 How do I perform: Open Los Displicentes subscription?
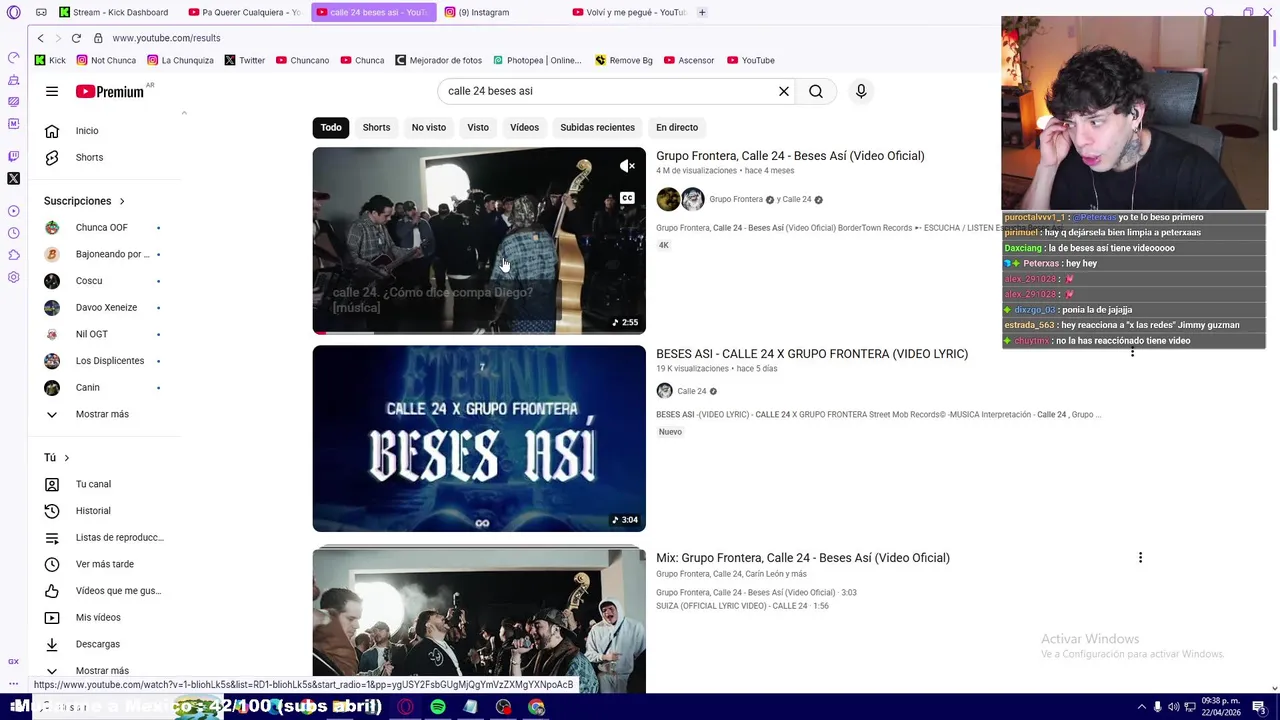coord(104,360)
